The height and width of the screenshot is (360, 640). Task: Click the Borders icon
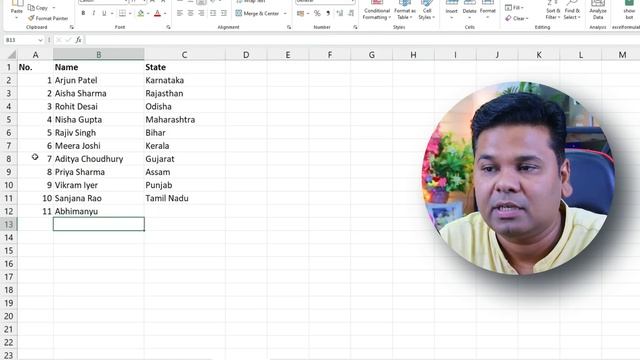click(x=122, y=13)
